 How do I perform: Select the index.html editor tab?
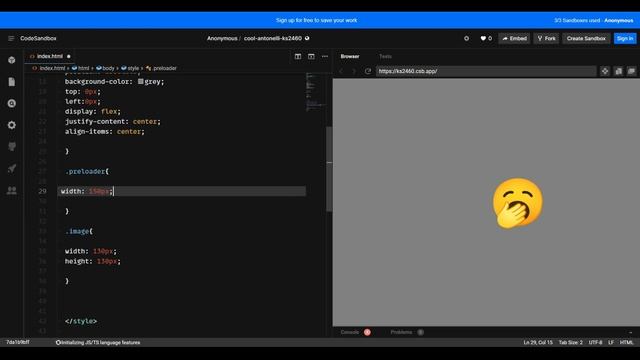49,56
